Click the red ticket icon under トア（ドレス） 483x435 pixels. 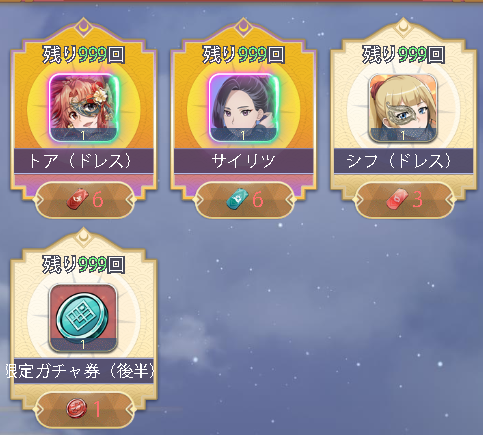[x=77, y=200]
